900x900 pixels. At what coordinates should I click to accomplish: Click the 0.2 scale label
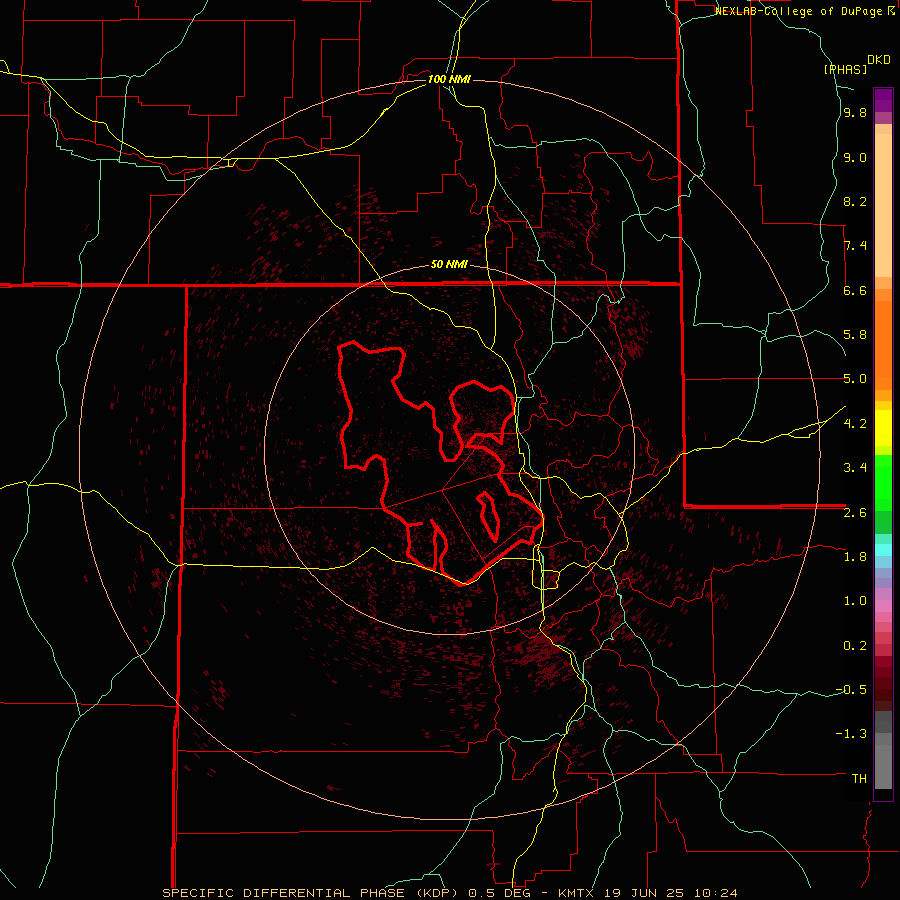pos(855,646)
